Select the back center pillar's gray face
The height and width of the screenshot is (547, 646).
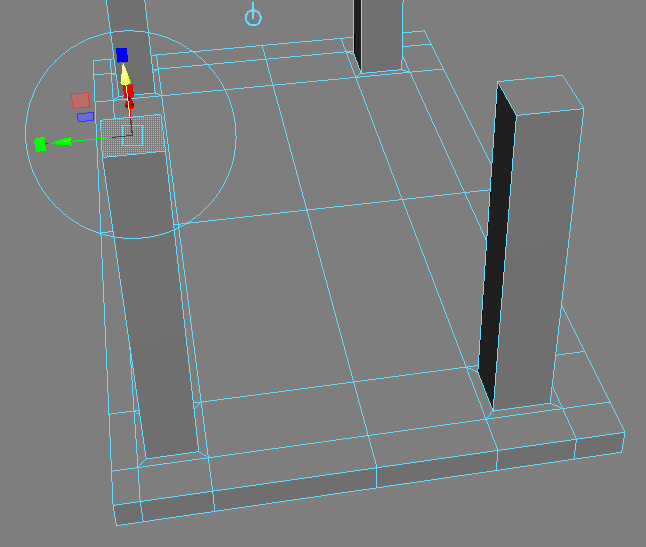(380, 35)
